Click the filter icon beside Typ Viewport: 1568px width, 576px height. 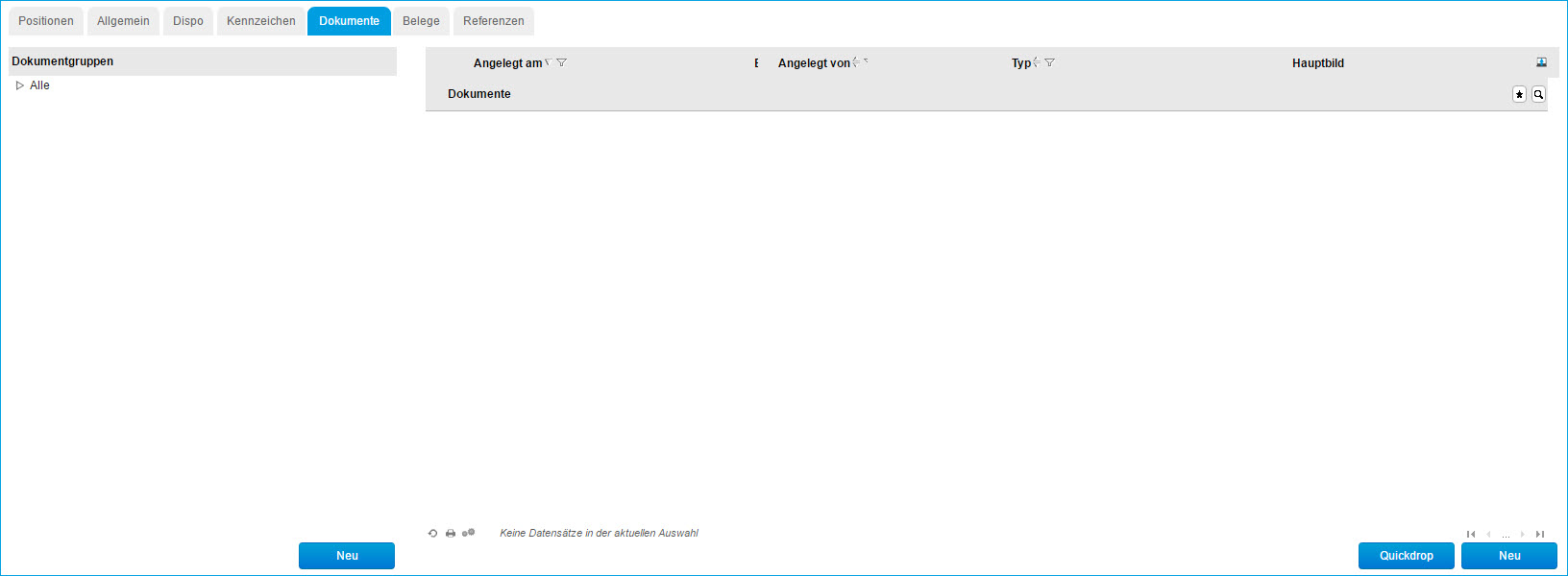[1050, 62]
